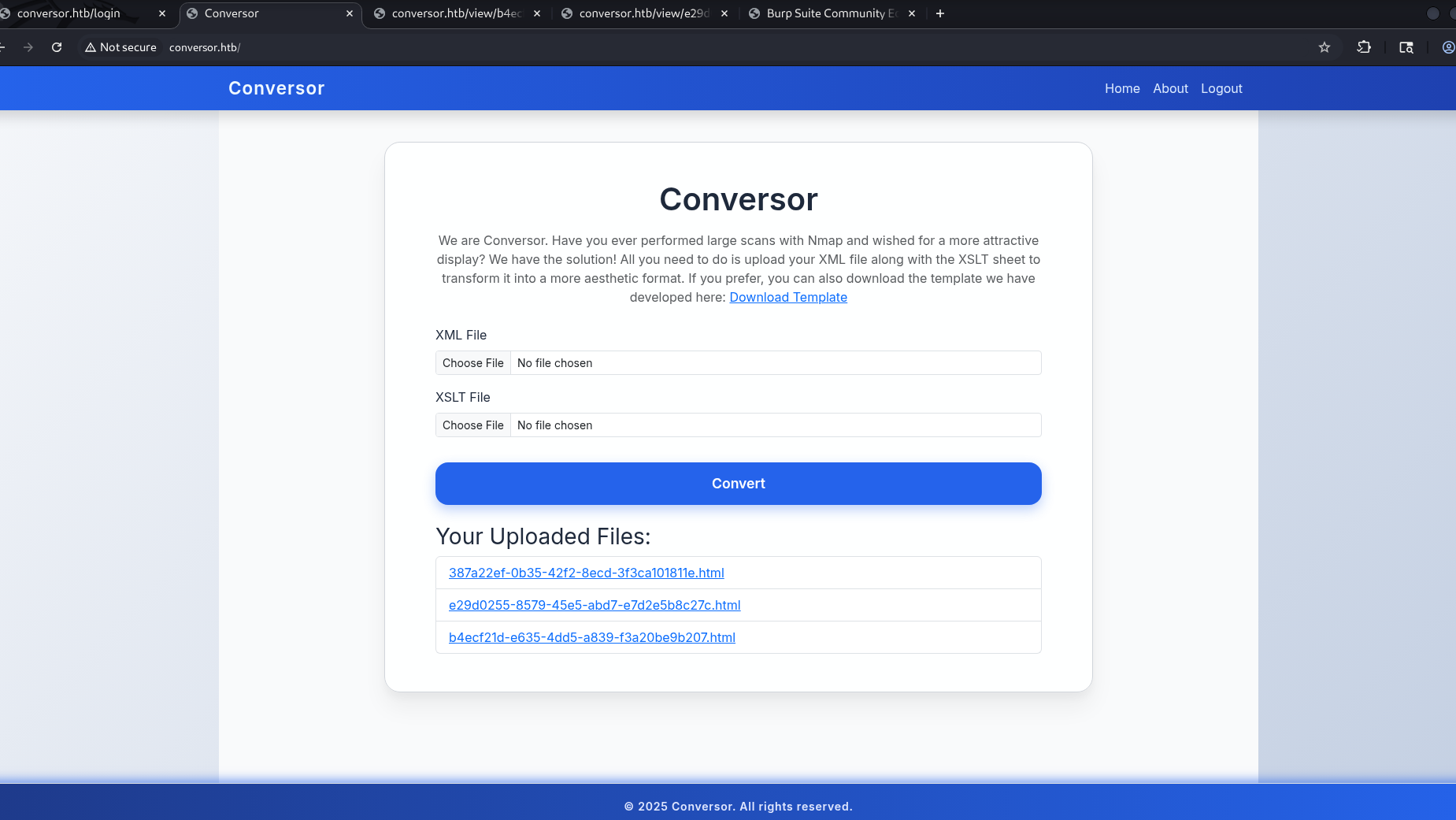
Task: Choose an XML file to upload
Action: click(x=472, y=362)
